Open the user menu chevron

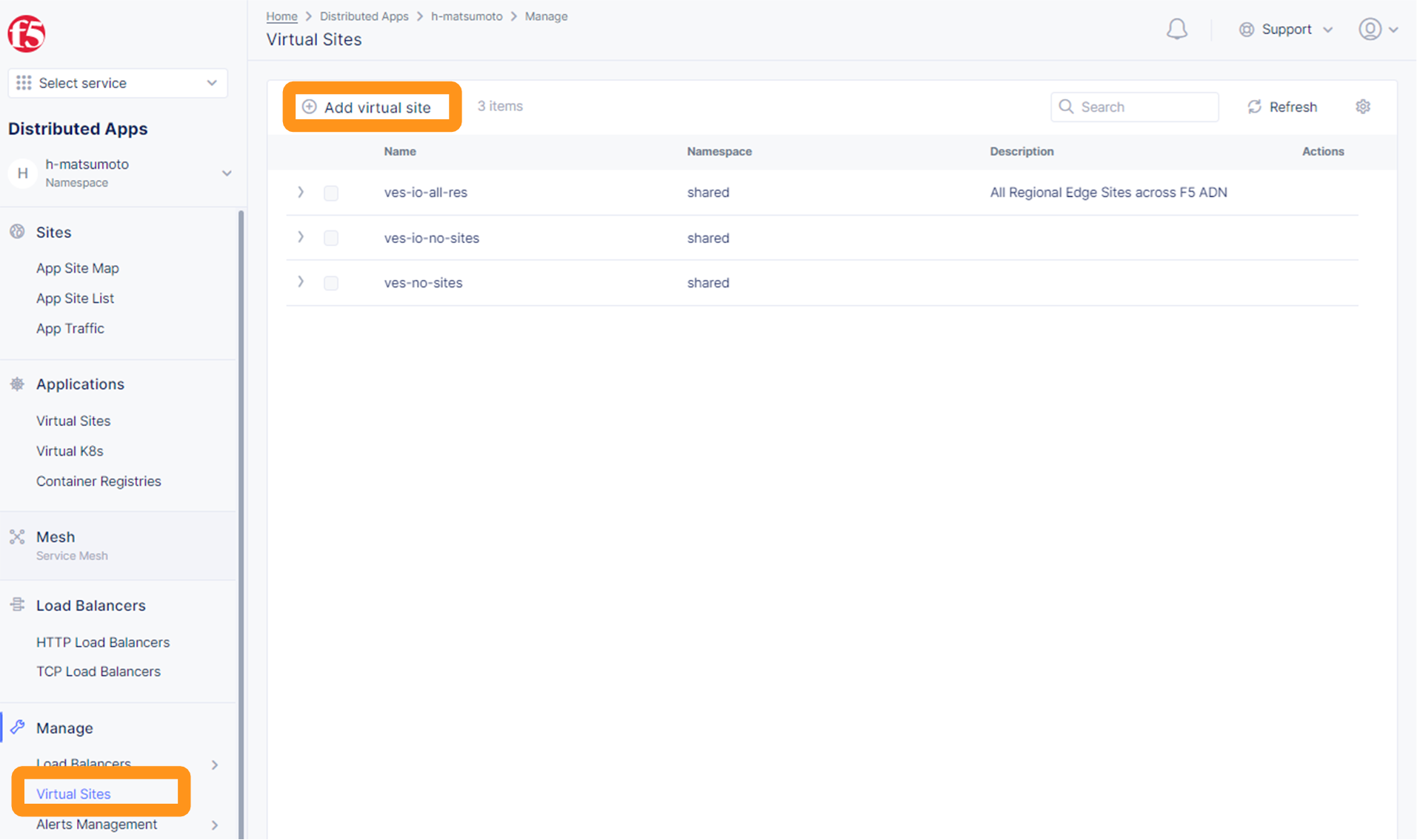pos(1393,30)
